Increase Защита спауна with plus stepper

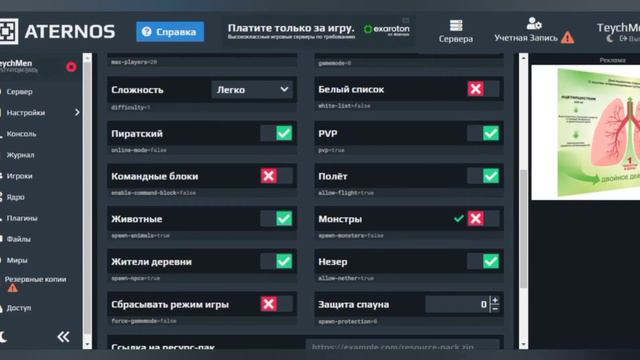tap(495, 300)
